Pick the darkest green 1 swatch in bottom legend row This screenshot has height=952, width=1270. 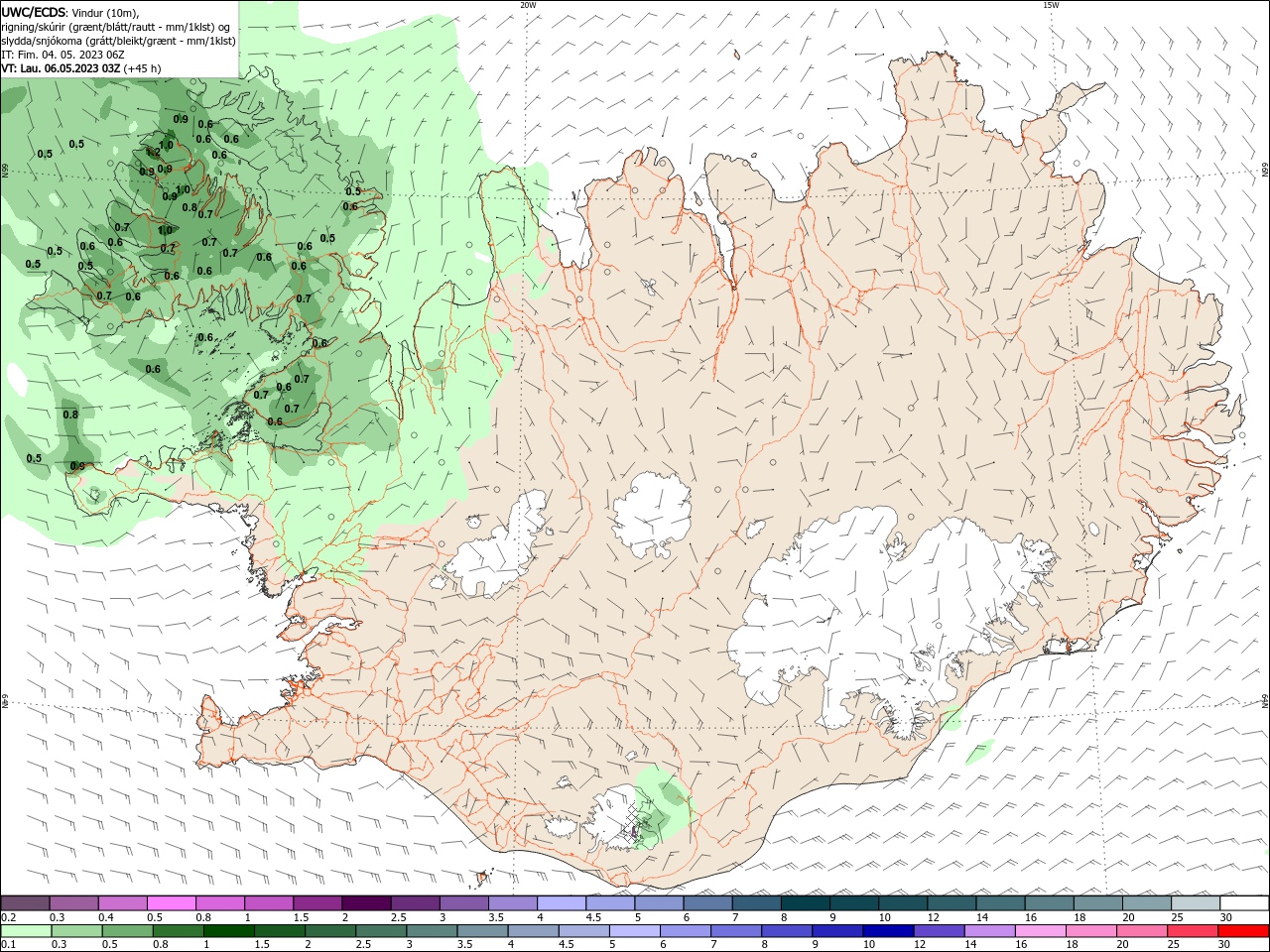point(228,931)
